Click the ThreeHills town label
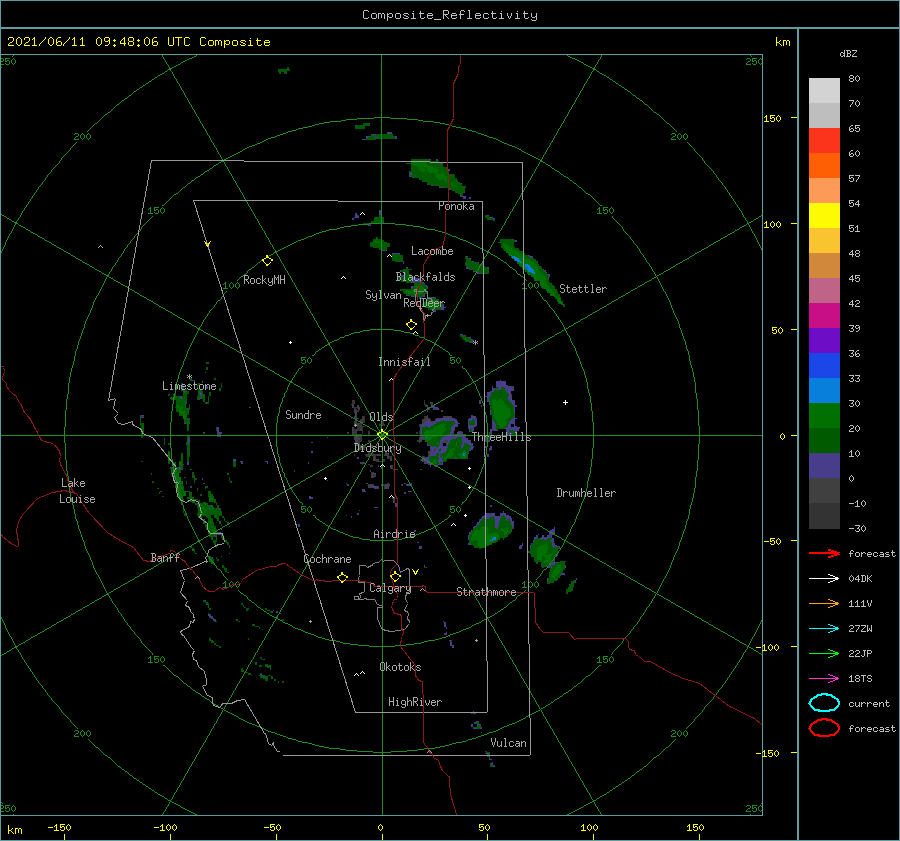900x841 pixels. (501, 437)
